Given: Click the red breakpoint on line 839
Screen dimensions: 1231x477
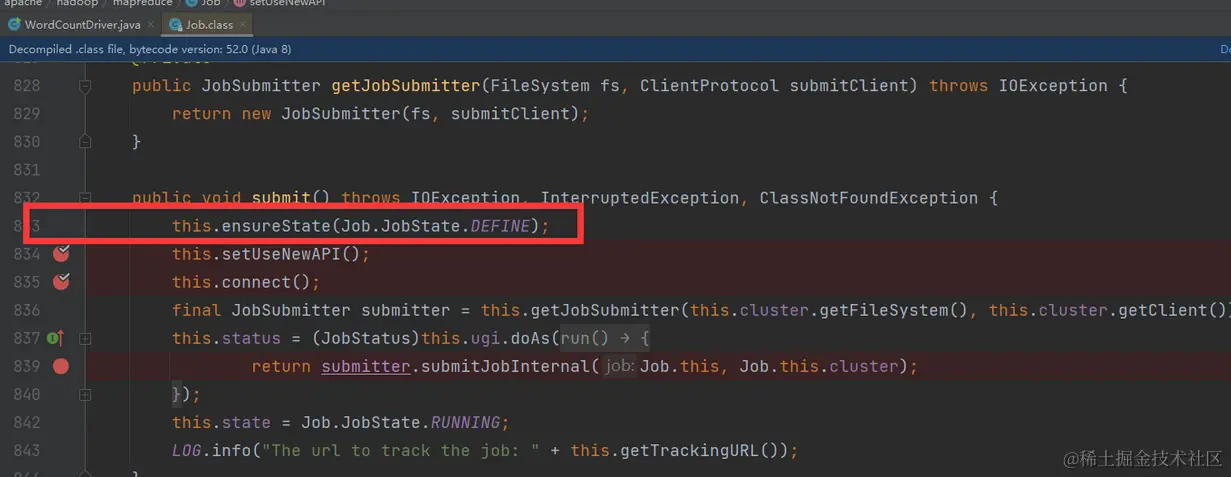Looking at the screenshot, I should [61, 366].
